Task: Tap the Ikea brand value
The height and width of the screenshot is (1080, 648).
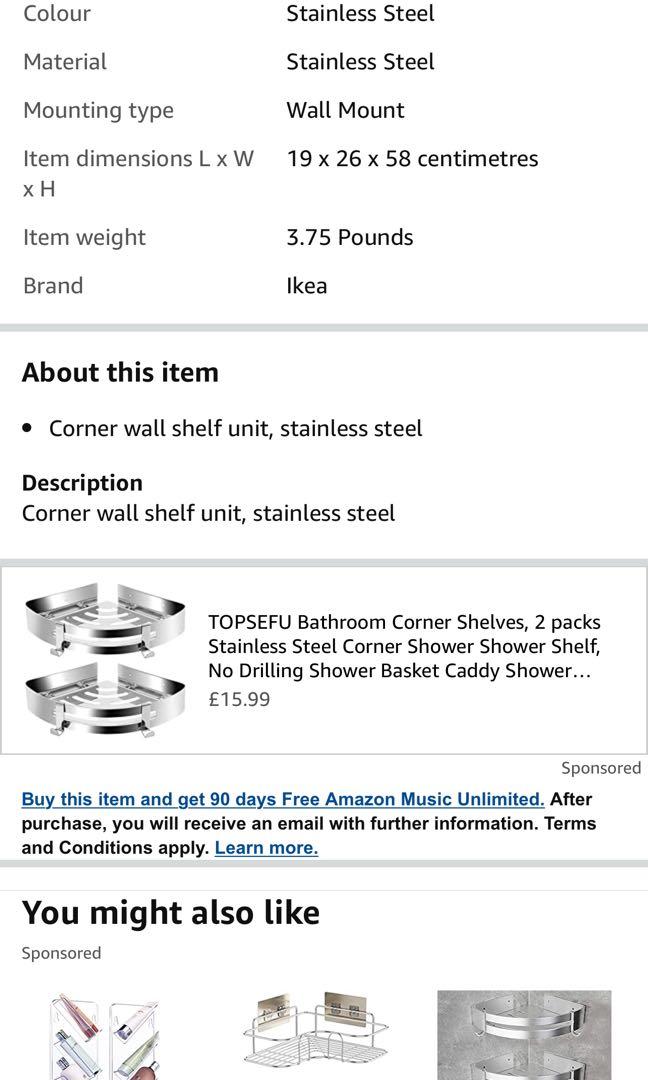Action: pos(306,285)
